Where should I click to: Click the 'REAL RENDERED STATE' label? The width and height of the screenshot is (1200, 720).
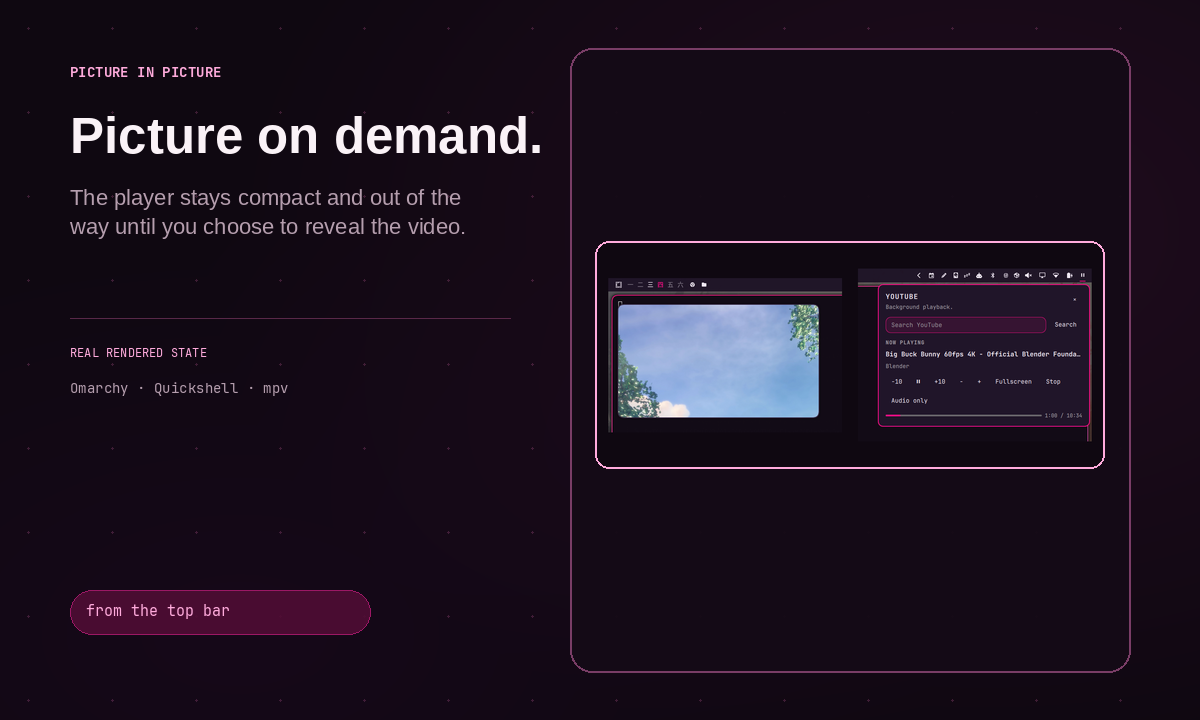[x=139, y=353]
